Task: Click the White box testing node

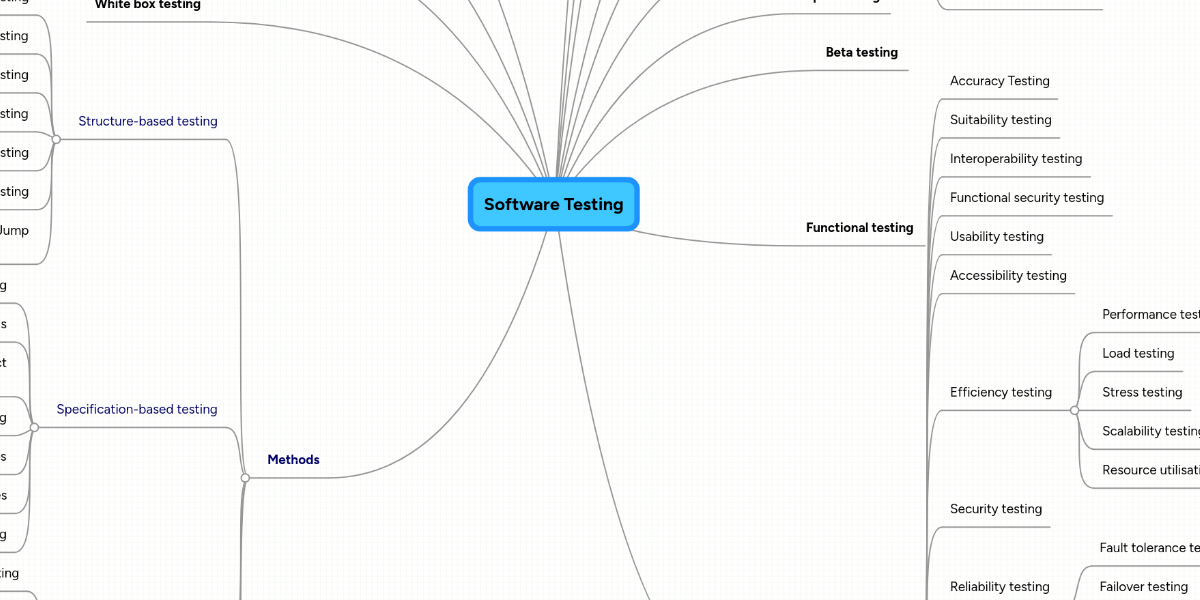Action: click(x=147, y=5)
